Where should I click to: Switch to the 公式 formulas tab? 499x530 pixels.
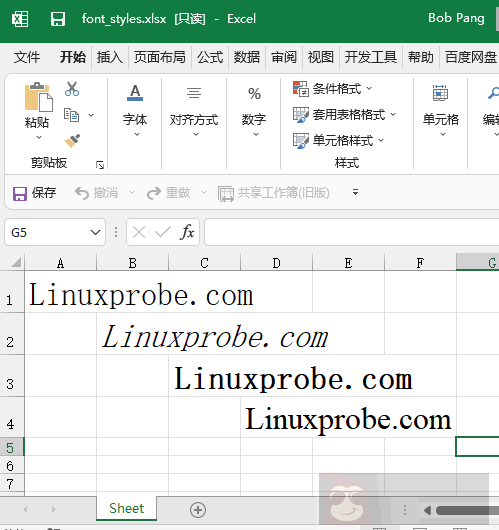(x=210, y=57)
